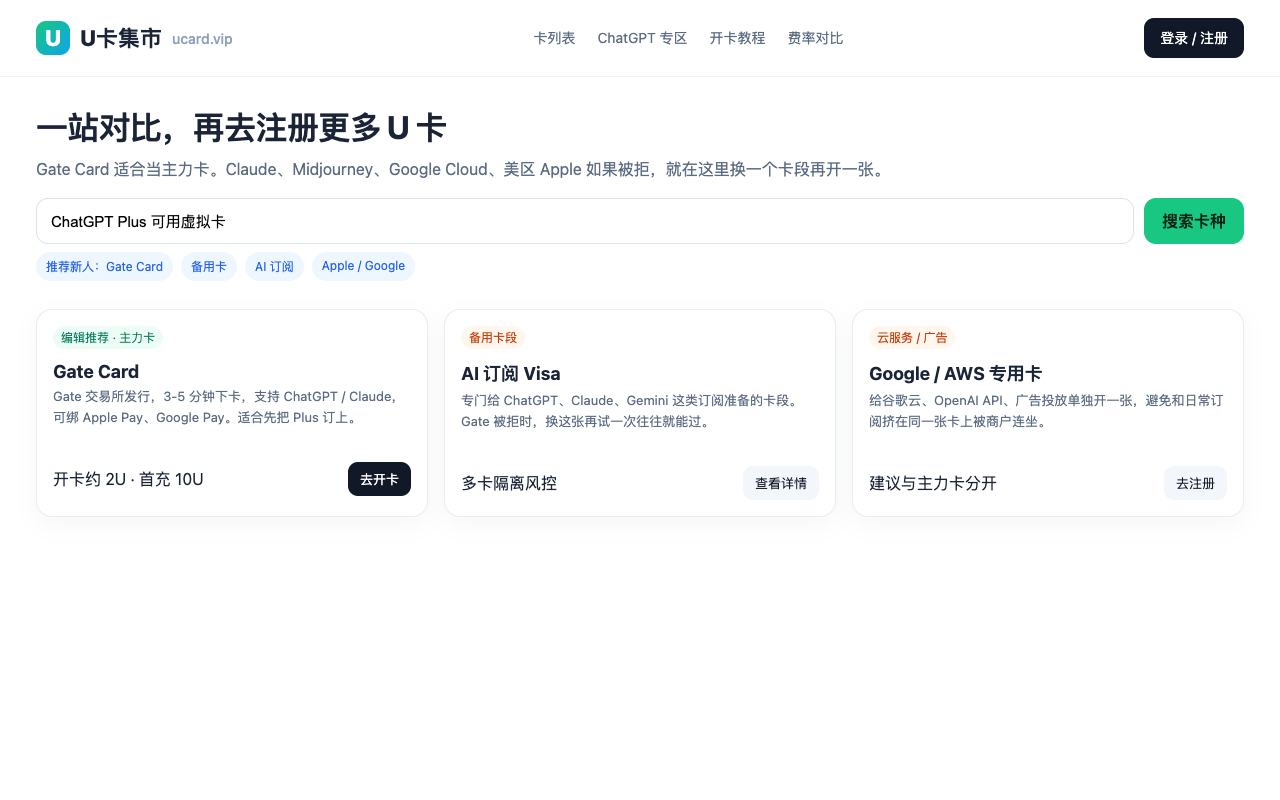Click the 多卡隔离风控 text
Viewport: 1280px width, 800px height.
(x=509, y=483)
